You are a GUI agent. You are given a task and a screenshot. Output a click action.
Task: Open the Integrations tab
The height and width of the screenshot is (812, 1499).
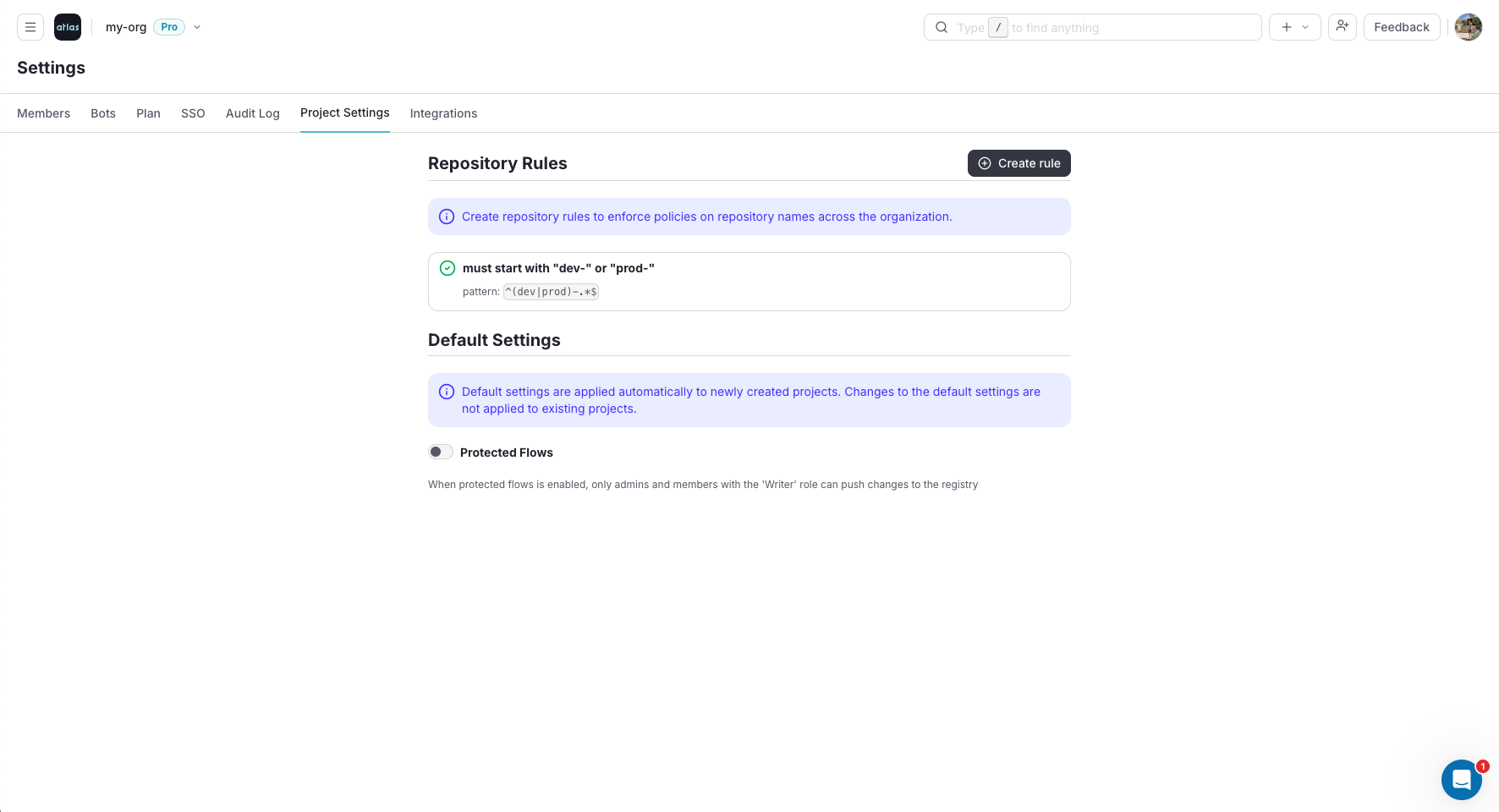443,112
